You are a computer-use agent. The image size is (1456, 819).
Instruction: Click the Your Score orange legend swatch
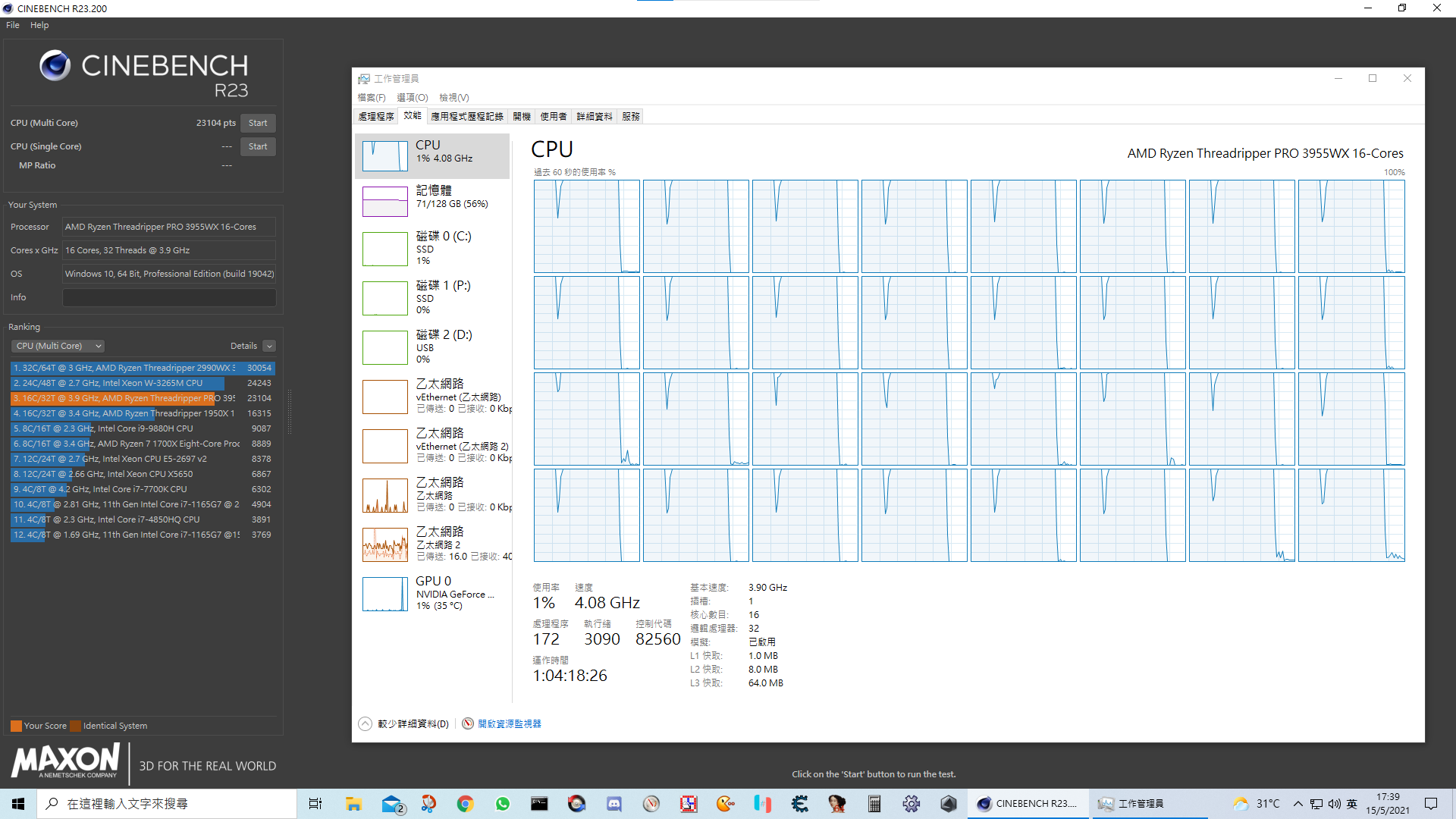click(x=16, y=726)
